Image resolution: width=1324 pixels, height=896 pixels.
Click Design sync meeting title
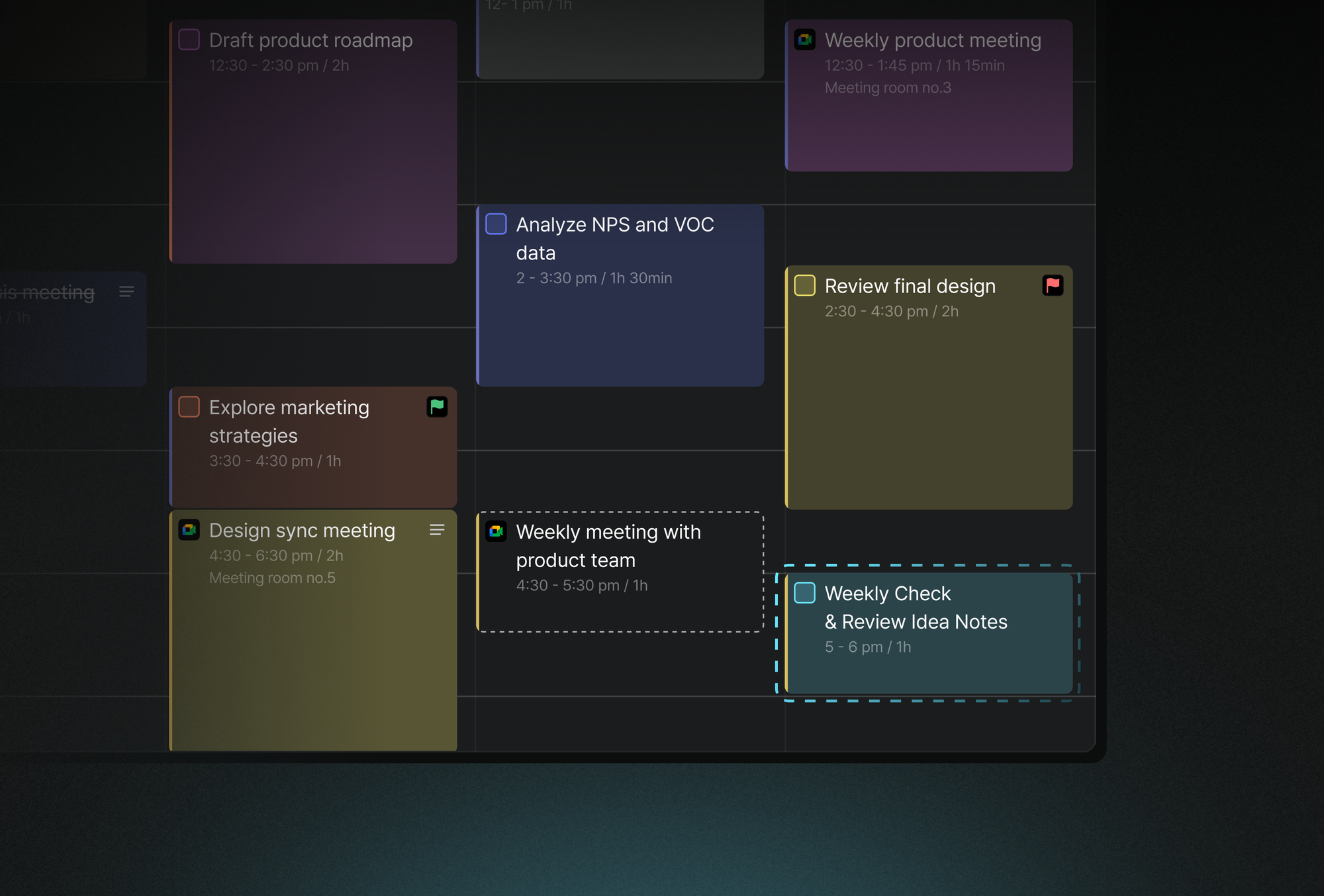click(302, 531)
